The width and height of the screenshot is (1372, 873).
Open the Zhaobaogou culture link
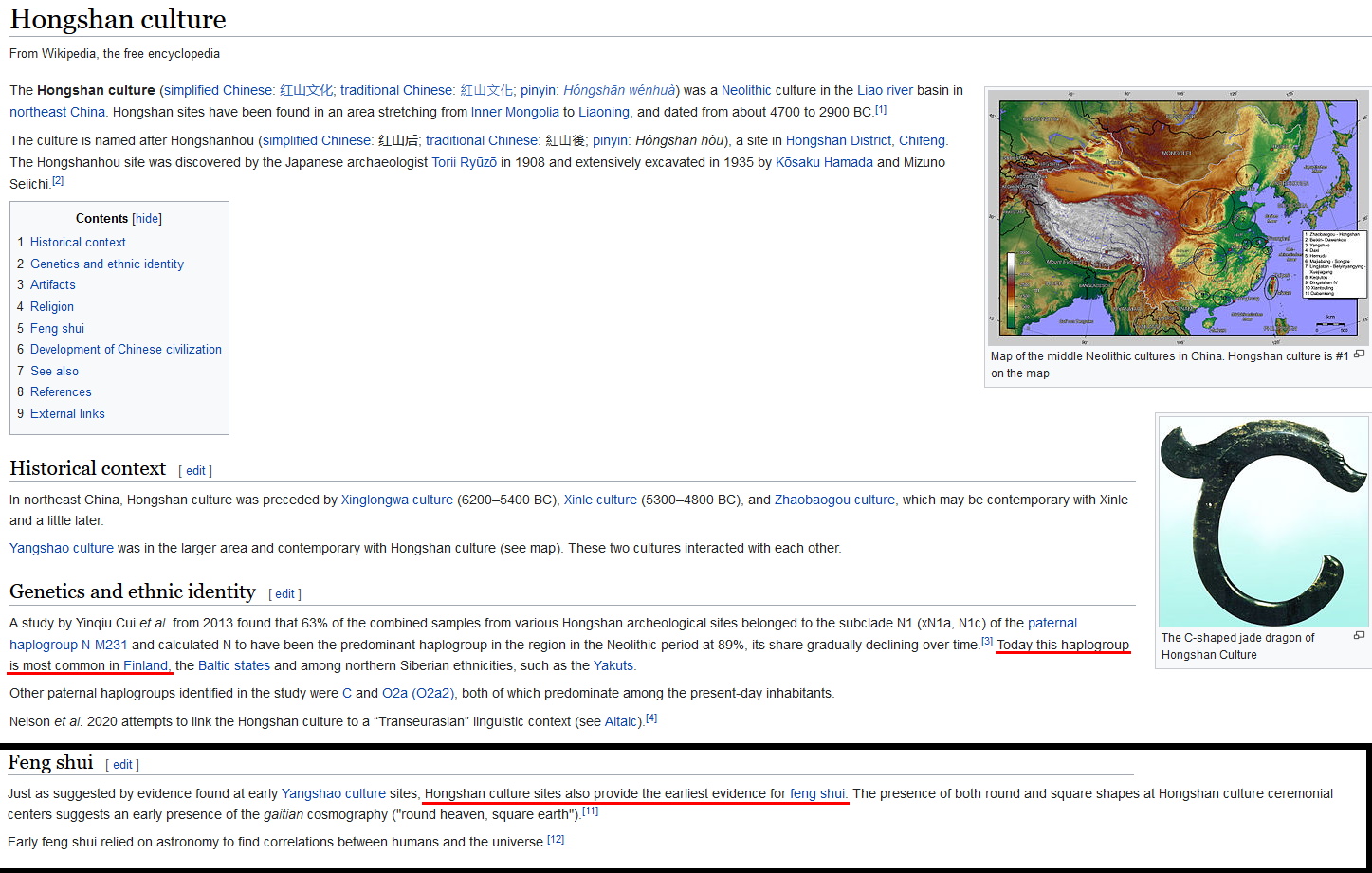tap(834, 500)
